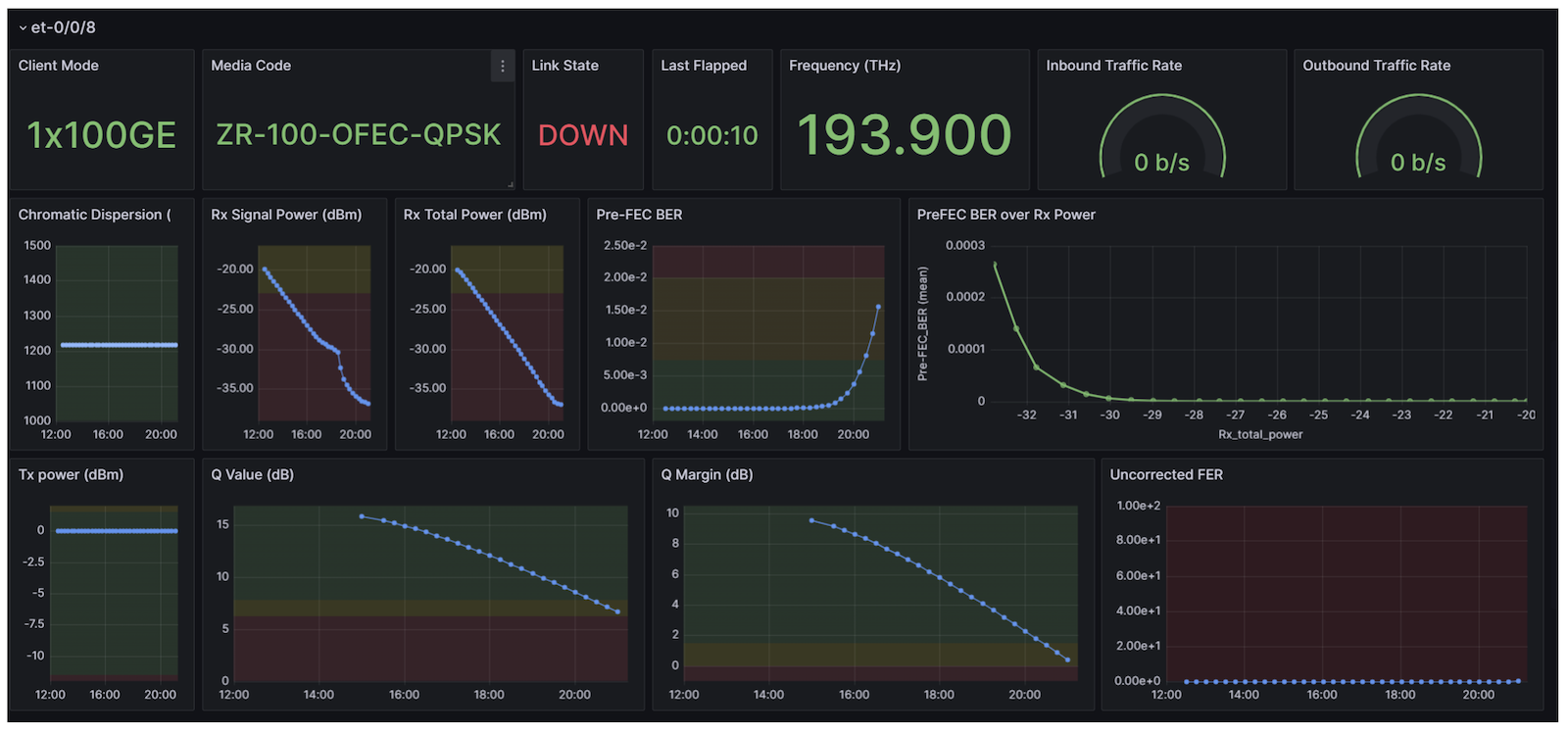Open the Outbound Traffic Rate panel title
The width and height of the screenshot is (1568, 733).
point(1377,66)
